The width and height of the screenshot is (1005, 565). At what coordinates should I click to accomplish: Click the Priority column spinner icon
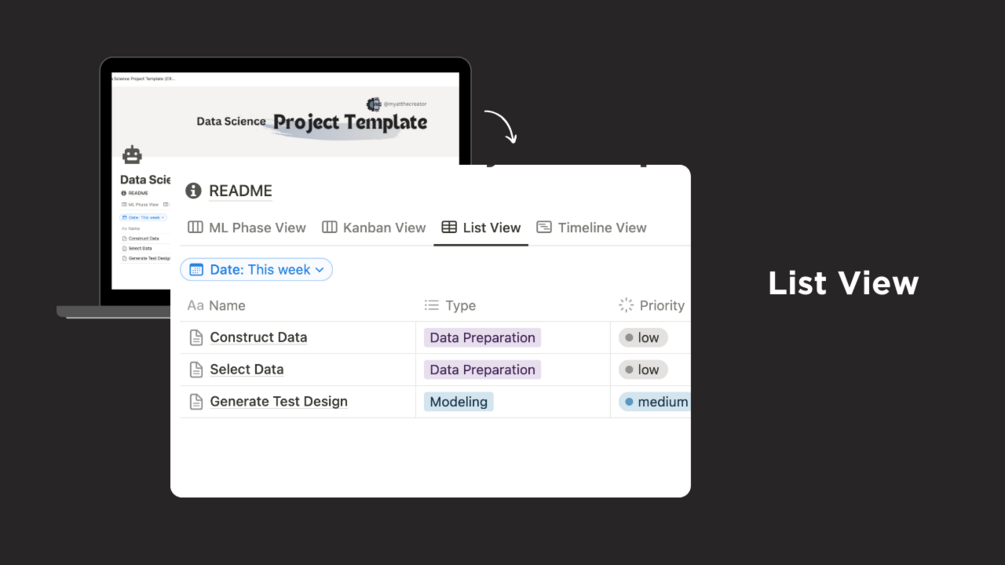click(x=626, y=306)
